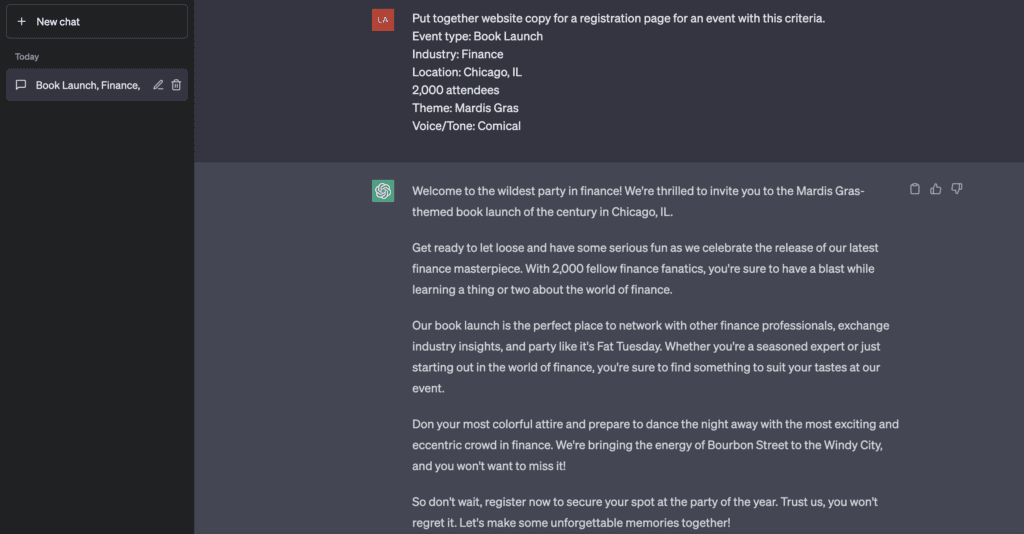Click the plus icon beside New chat

click(22, 22)
